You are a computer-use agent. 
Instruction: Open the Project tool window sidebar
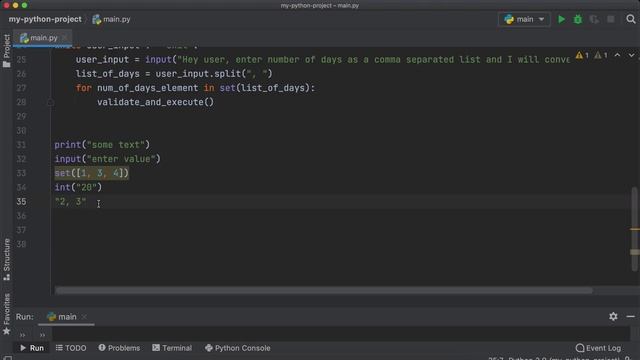tap(7, 51)
